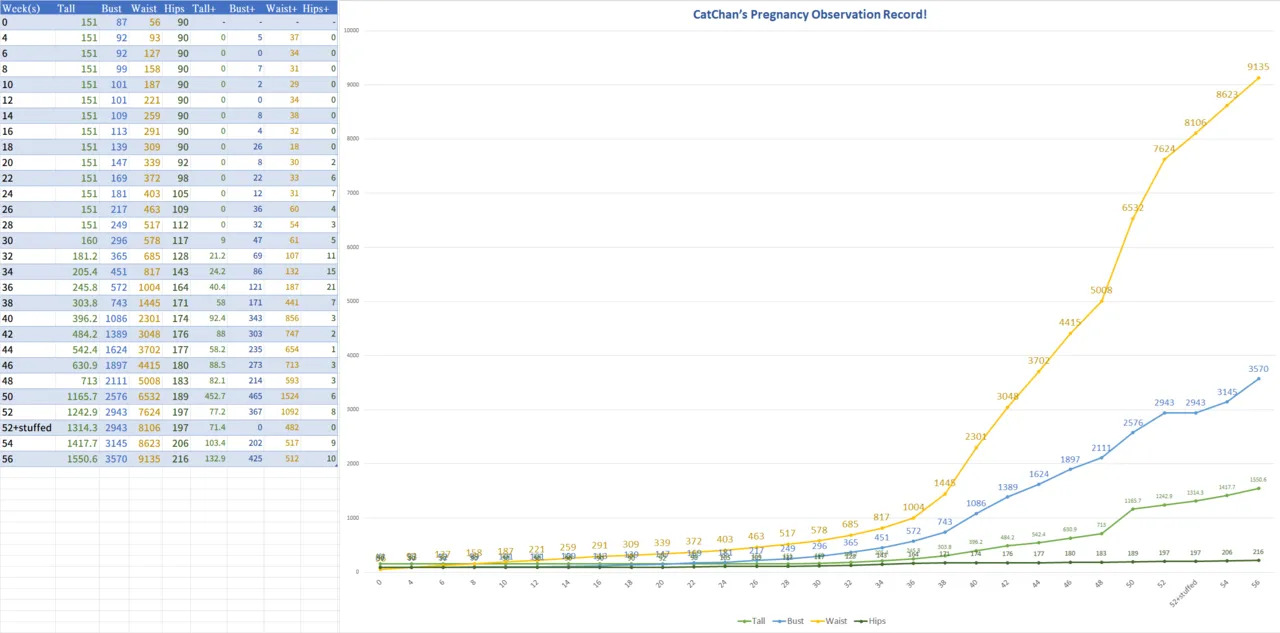The image size is (1280, 633).
Task: Select the 7624 data label on Waist line
Action: [1165, 149]
